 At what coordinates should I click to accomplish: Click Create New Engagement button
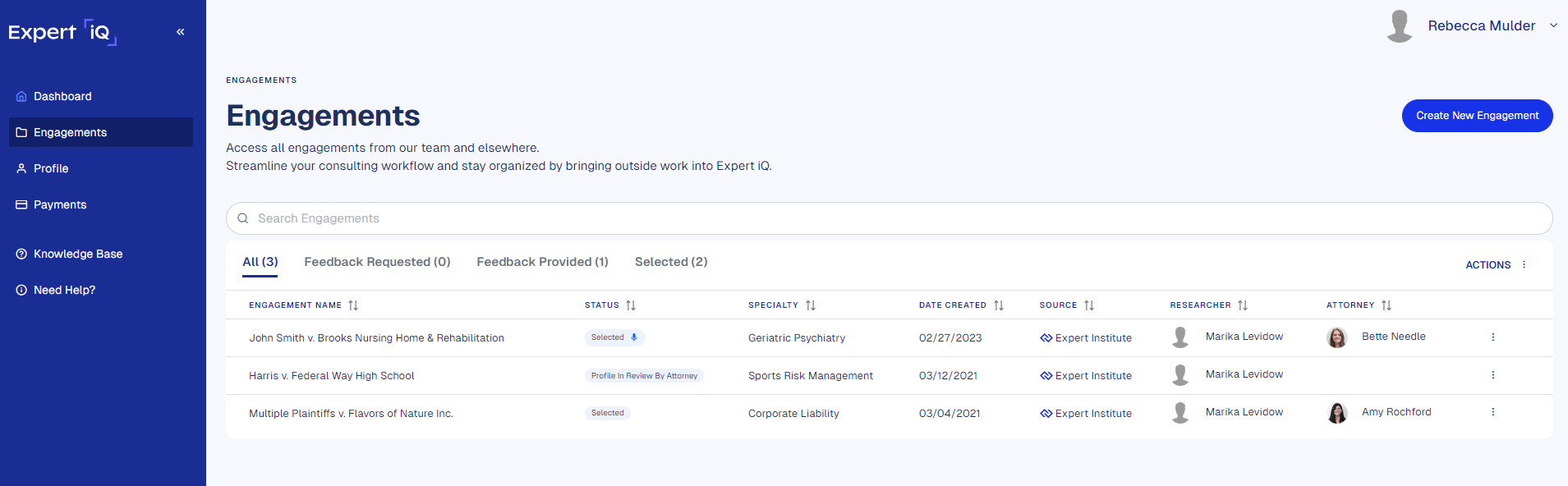pos(1476,116)
